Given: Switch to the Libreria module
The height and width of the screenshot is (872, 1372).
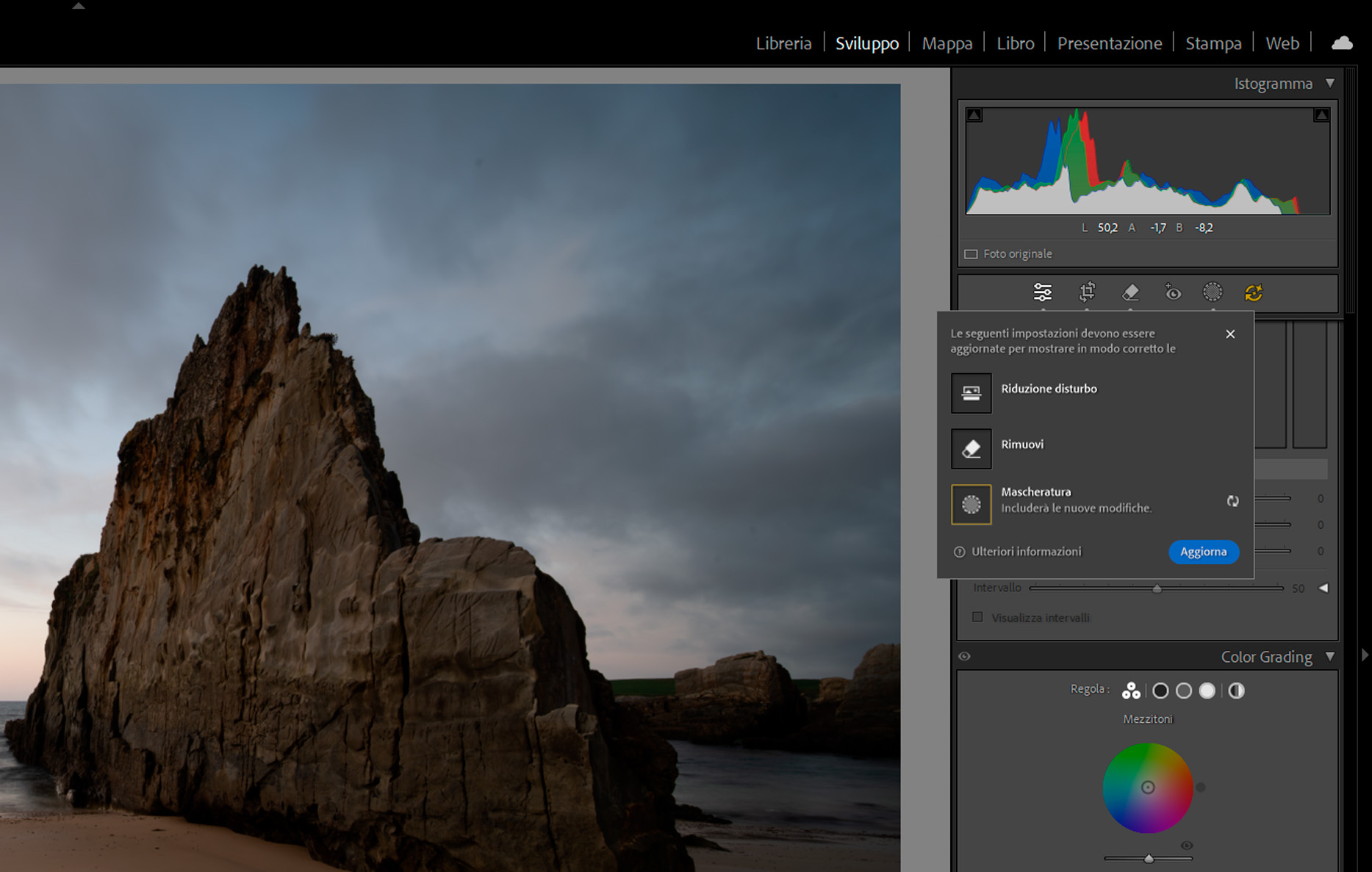Looking at the screenshot, I should coord(783,43).
